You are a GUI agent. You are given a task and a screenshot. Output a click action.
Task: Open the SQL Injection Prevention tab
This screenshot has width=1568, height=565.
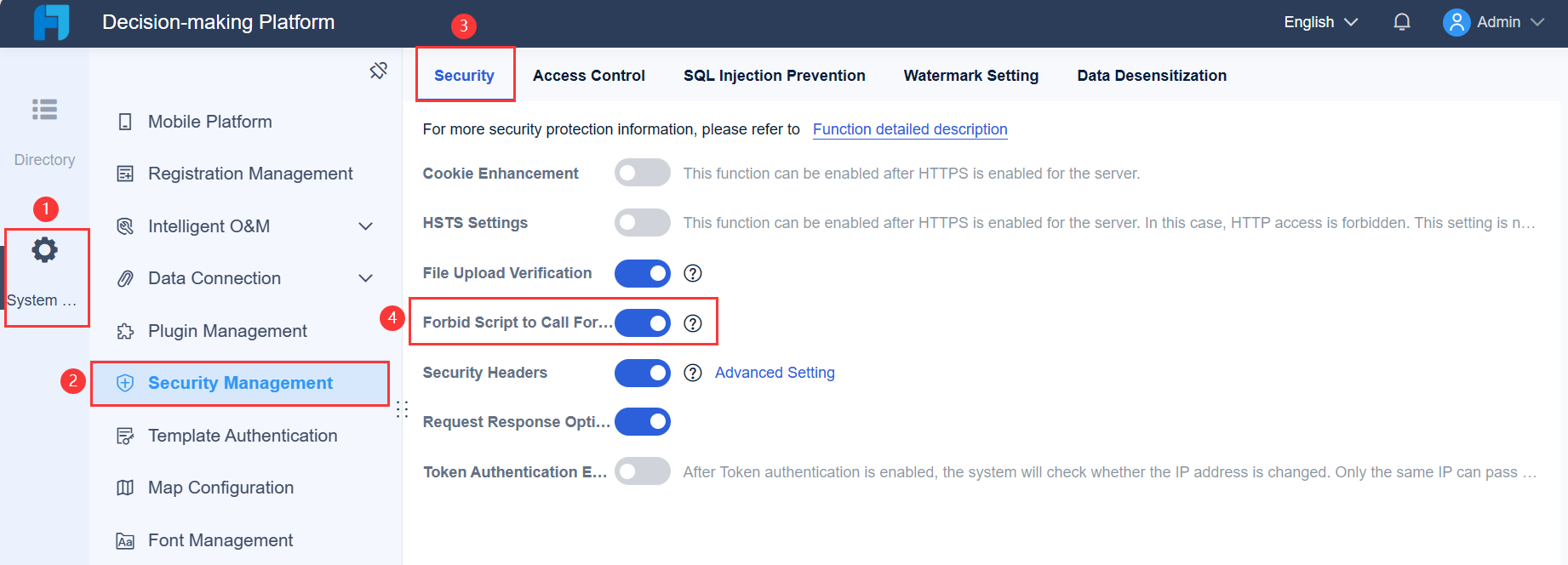[774, 76]
